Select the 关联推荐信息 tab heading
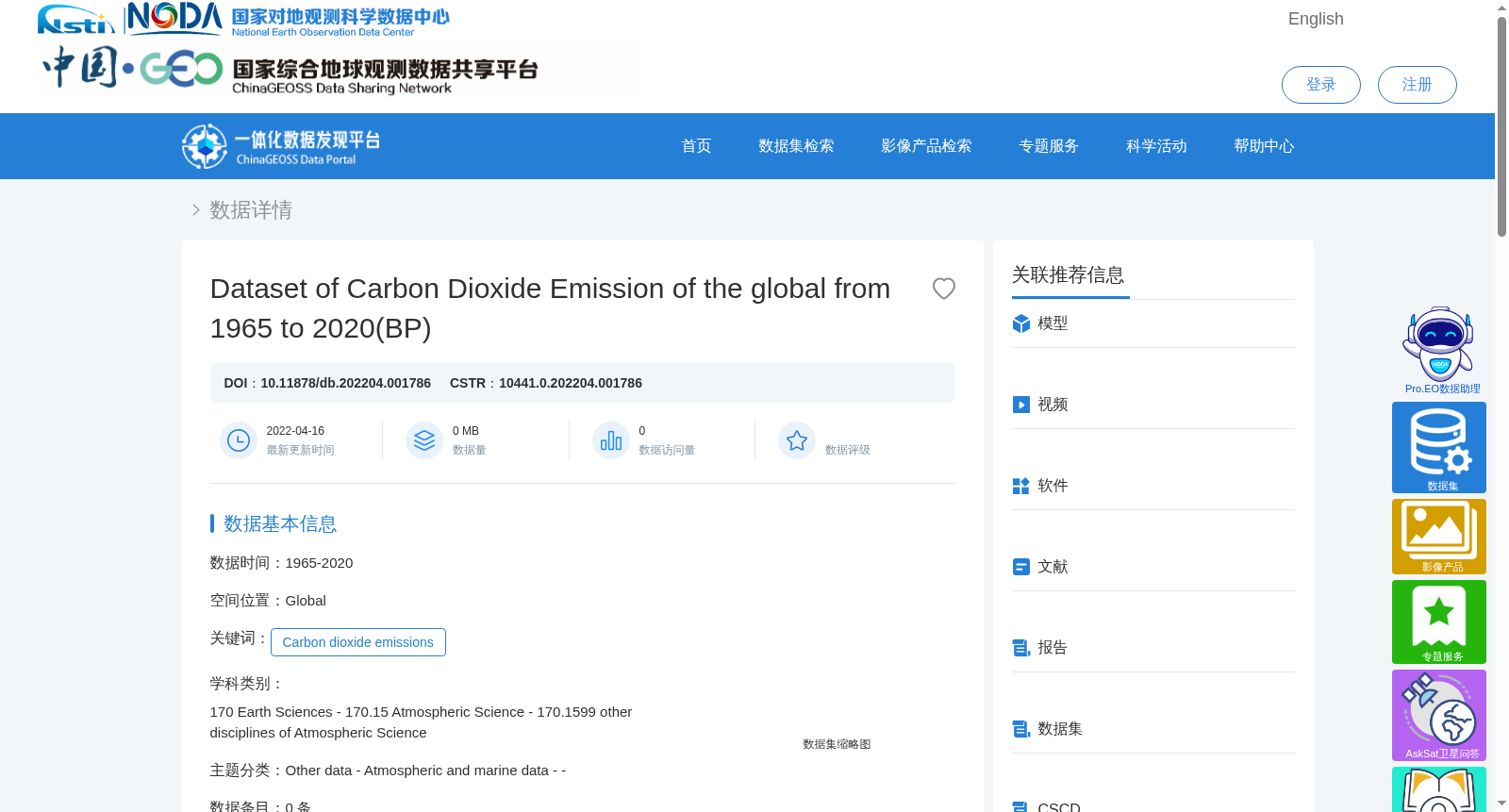 (1069, 275)
